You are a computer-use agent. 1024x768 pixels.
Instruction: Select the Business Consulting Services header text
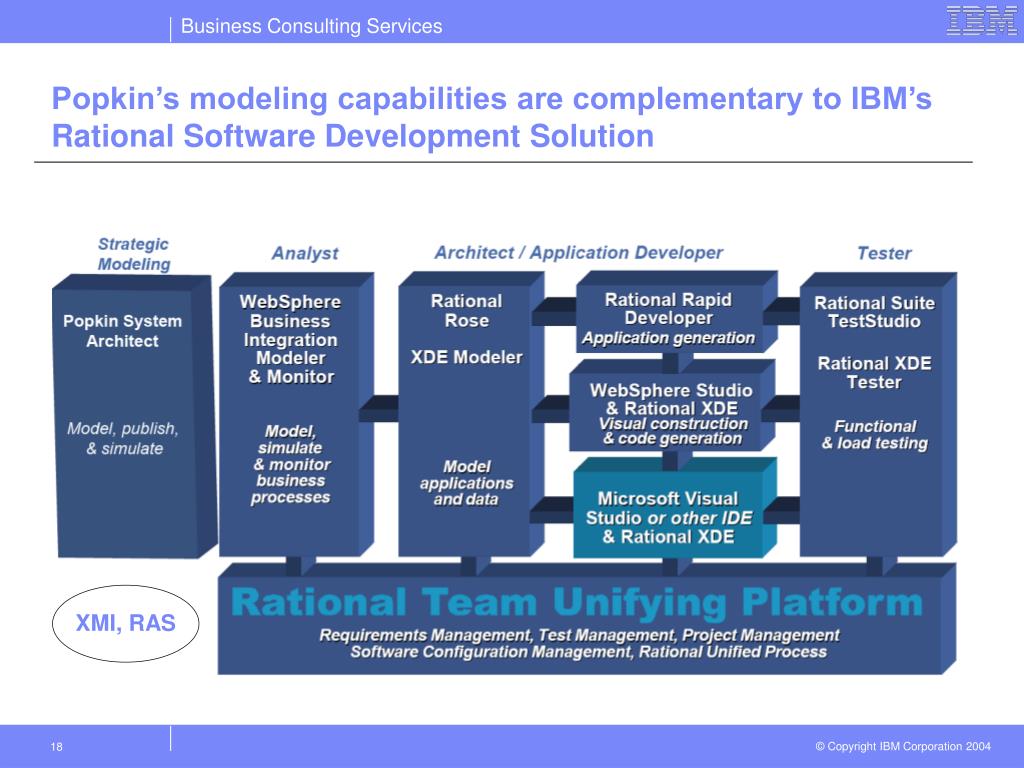[x=312, y=26]
